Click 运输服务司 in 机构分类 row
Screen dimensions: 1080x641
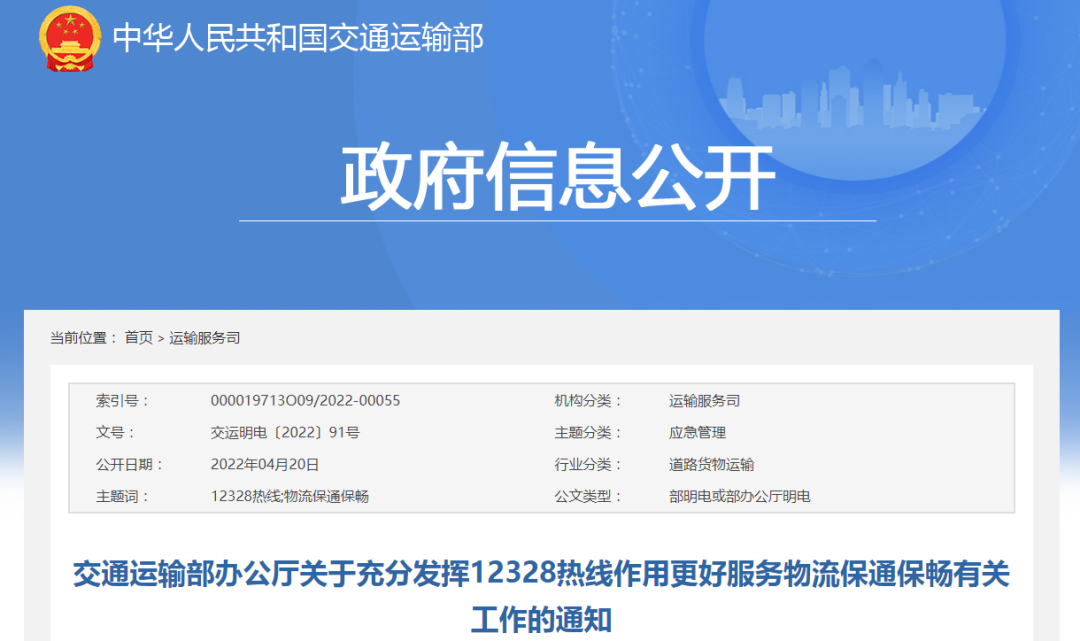704,401
